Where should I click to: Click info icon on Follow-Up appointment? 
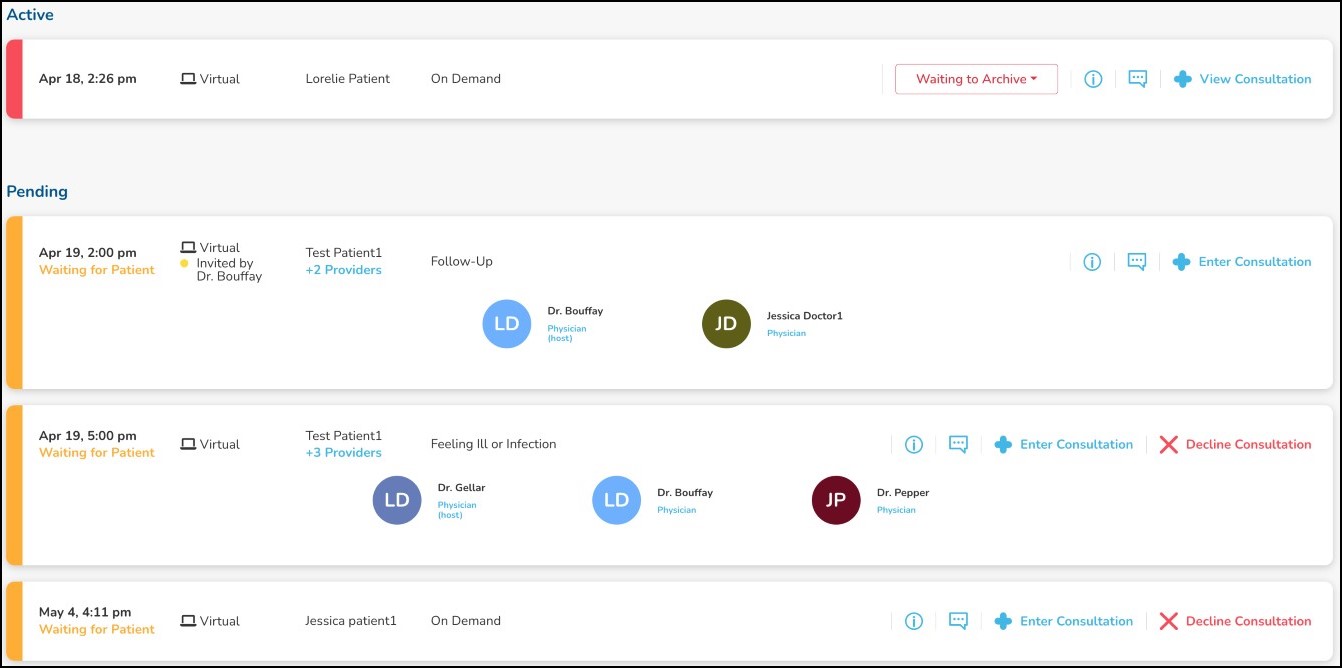(x=1092, y=262)
